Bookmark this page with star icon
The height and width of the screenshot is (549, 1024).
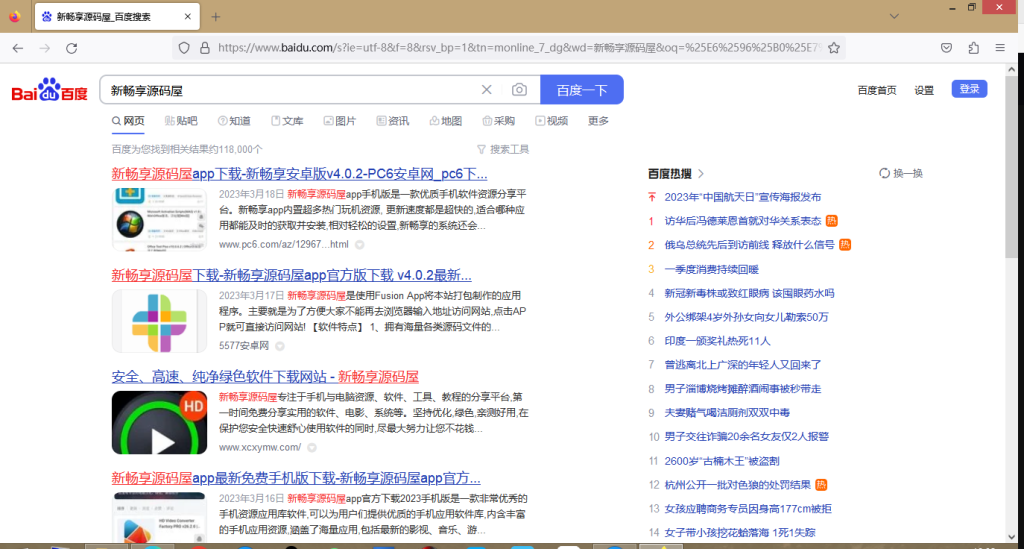pyautogui.click(x=834, y=48)
